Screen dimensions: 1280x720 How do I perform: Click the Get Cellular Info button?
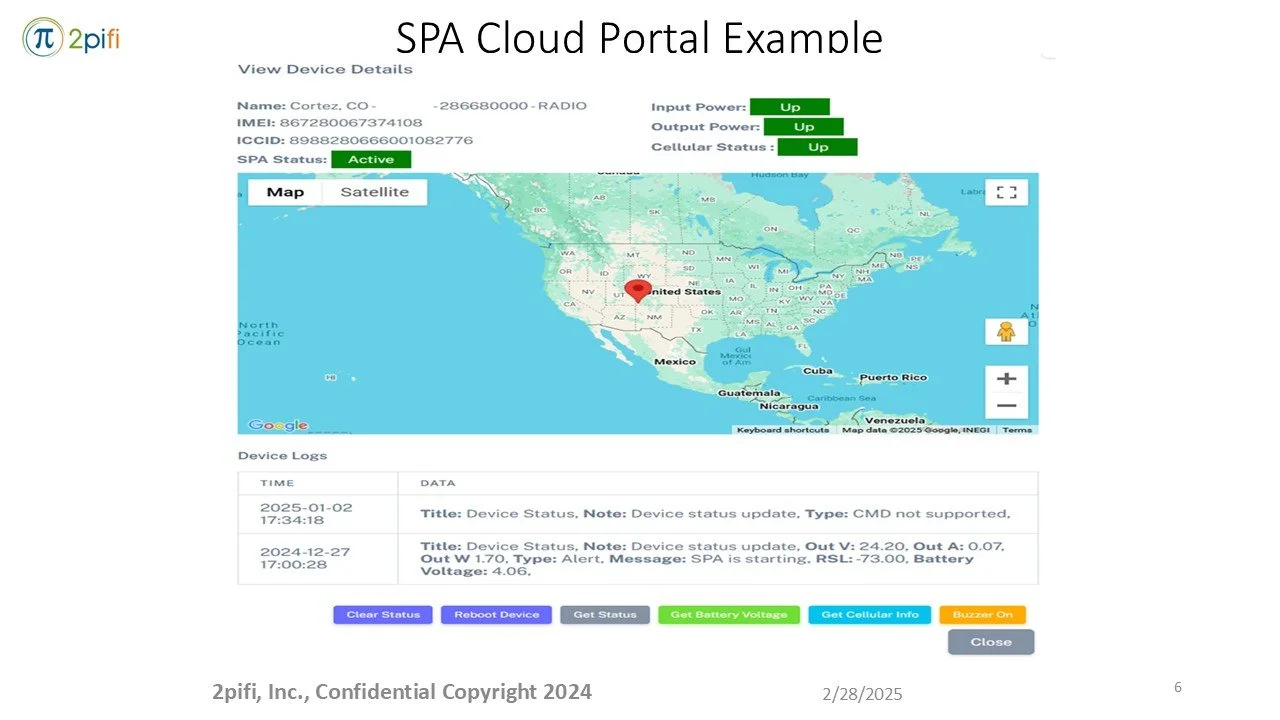tap(870, 614)
